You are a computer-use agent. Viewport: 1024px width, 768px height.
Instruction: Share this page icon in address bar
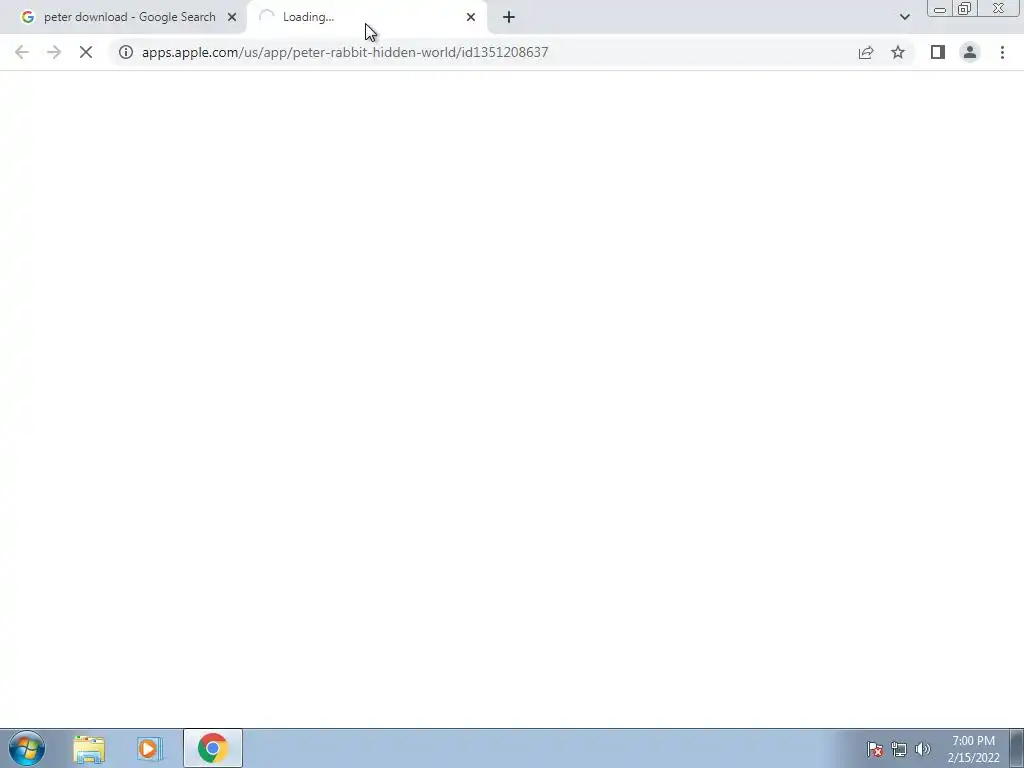point(866,52)
